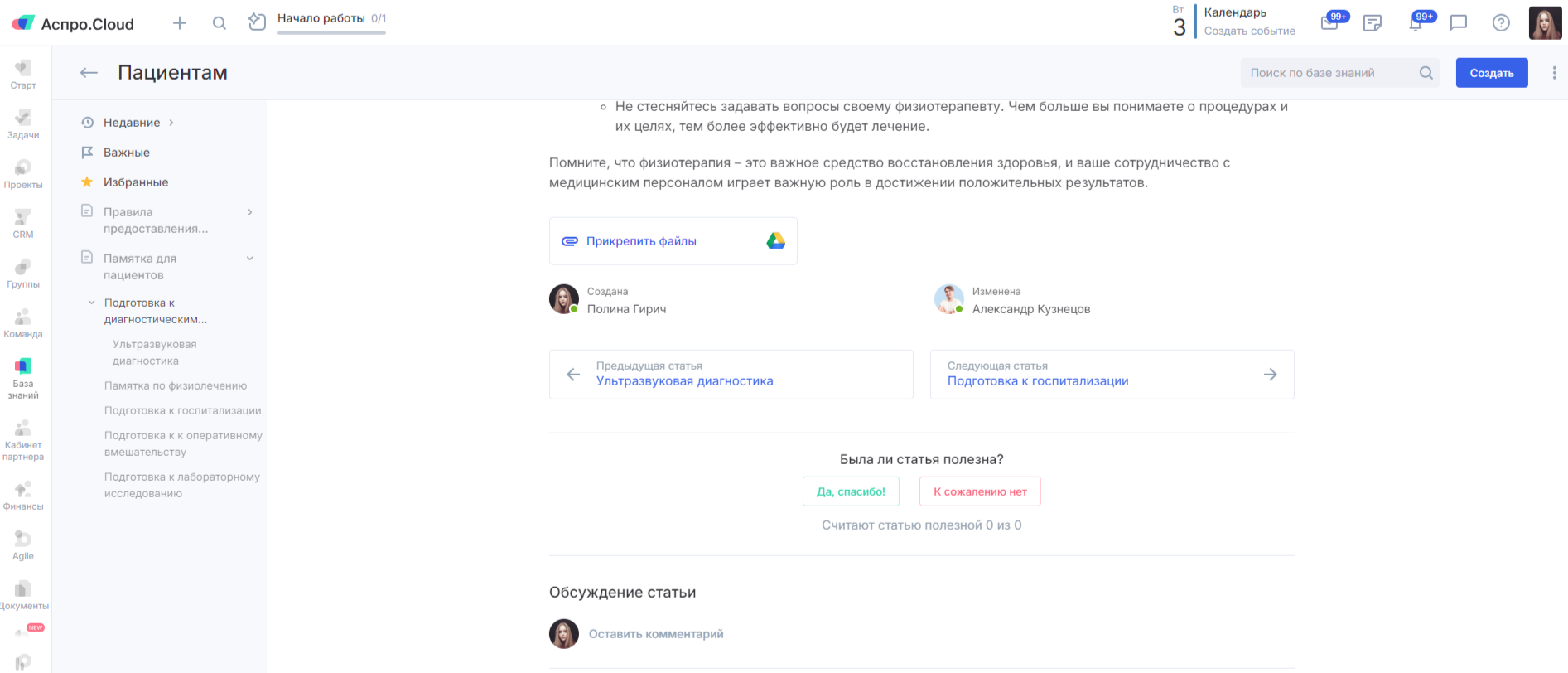Click the Начало работы progress bar

pyautogui.click(x=331, y=32)
